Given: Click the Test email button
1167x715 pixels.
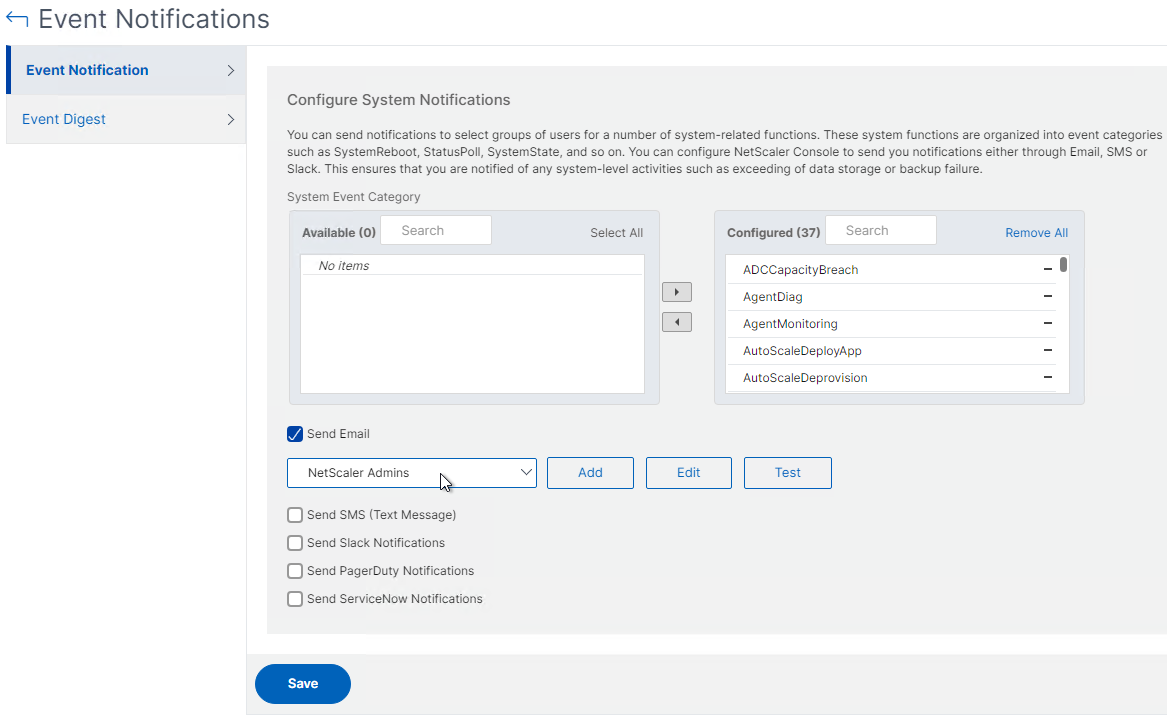Looking at the screenshot, I should [787, 472].
